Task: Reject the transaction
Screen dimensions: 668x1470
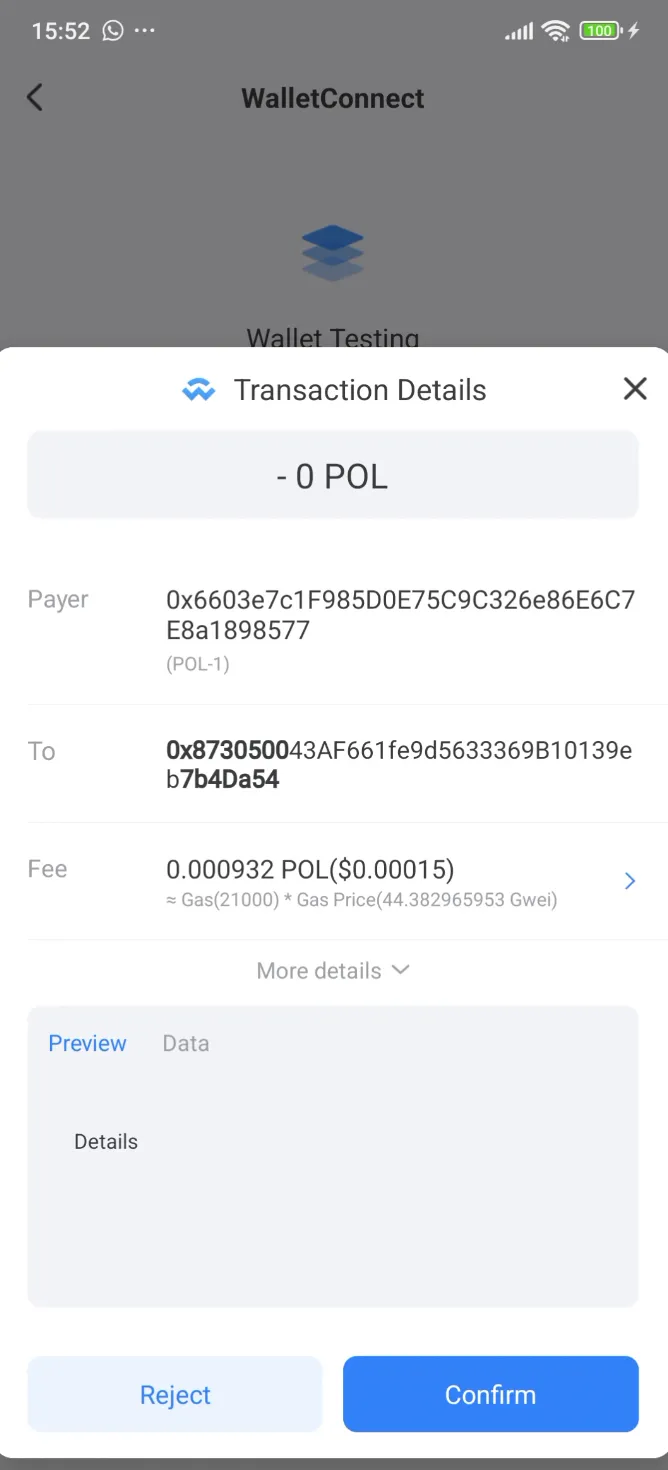Action: click(x=175, y=1394)
